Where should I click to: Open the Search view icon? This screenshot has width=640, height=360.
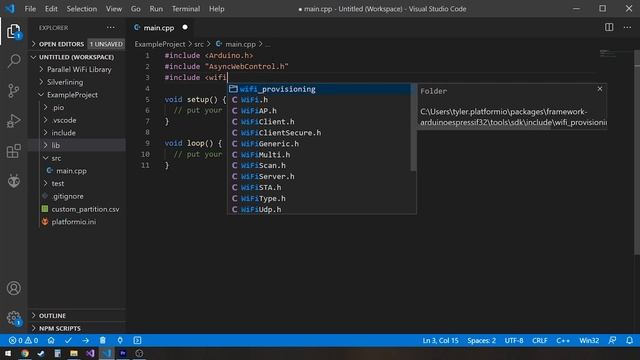(x=13, y=61)
